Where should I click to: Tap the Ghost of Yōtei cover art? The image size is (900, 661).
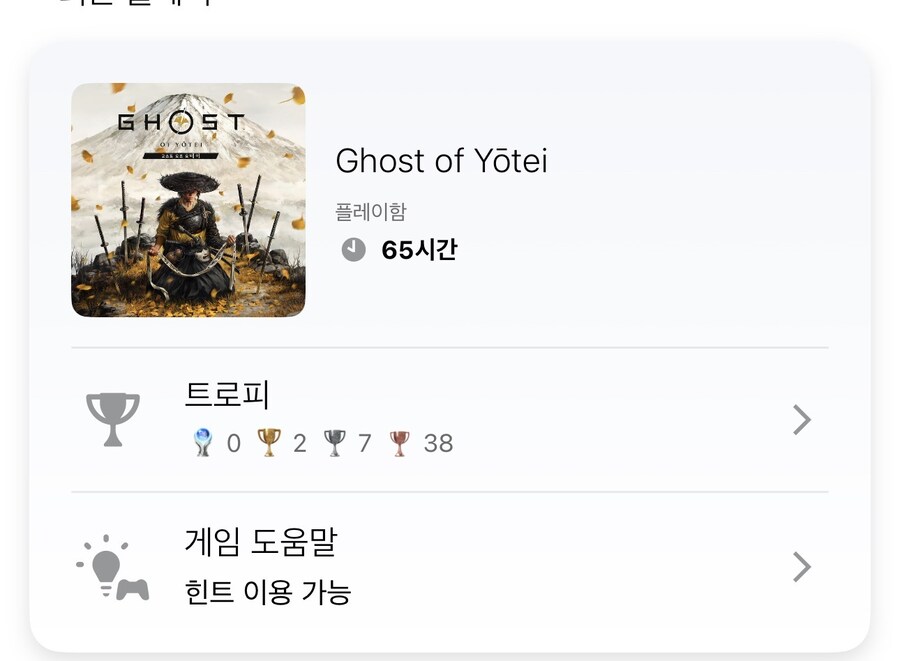188,200
